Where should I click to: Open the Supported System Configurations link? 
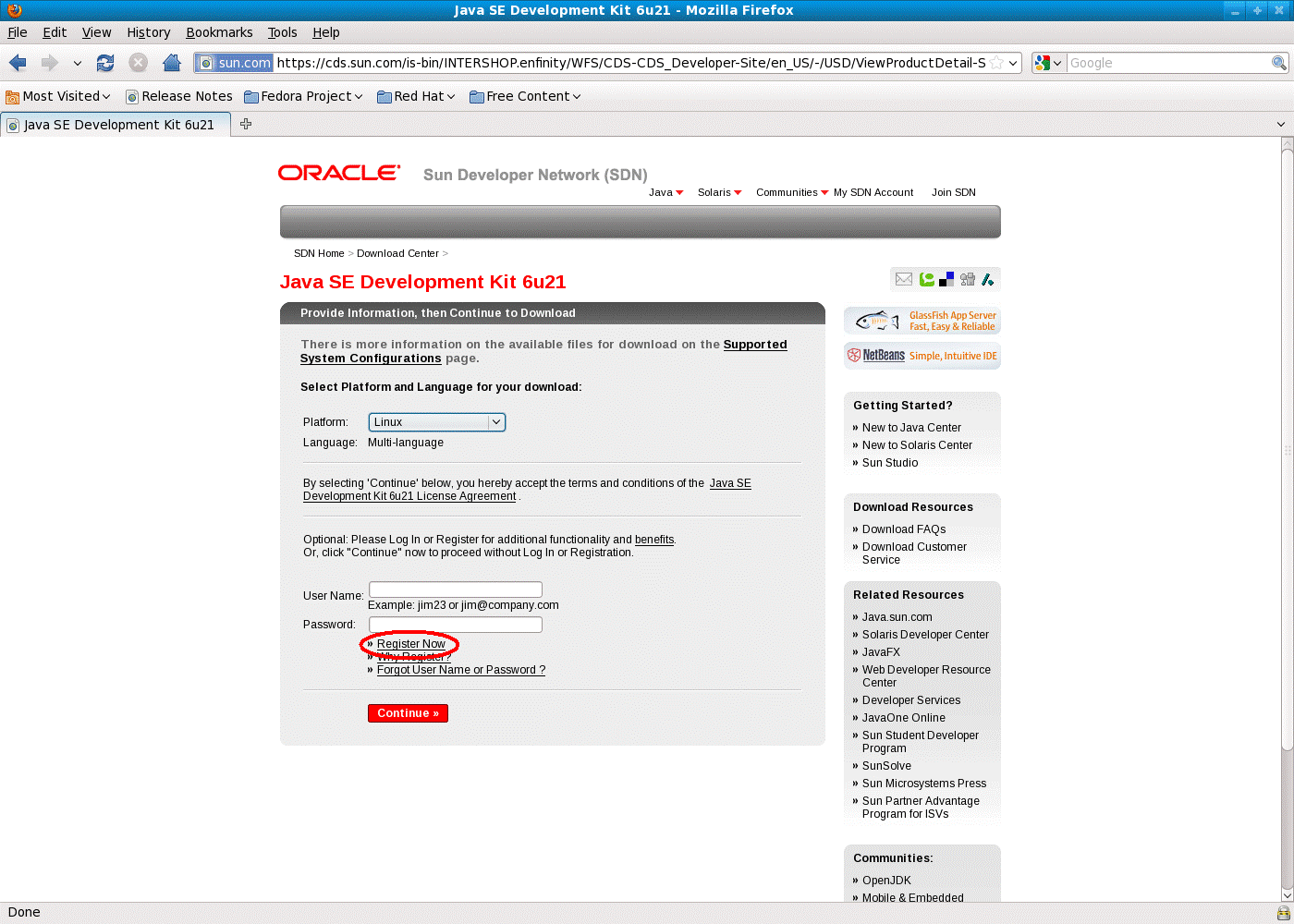click(543, 351)
